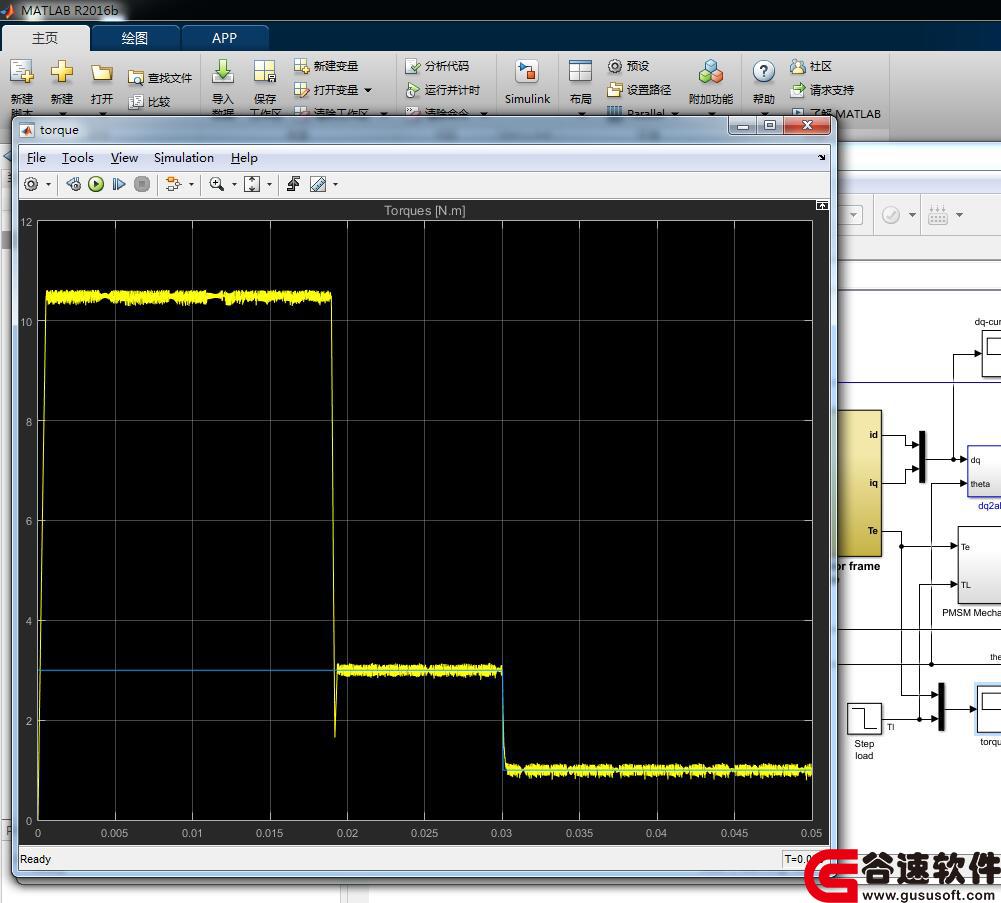Screen dimensions: 1001x903
Task: Click 比较 compare button in MATLAB ribbon
Action: (149, 102)
